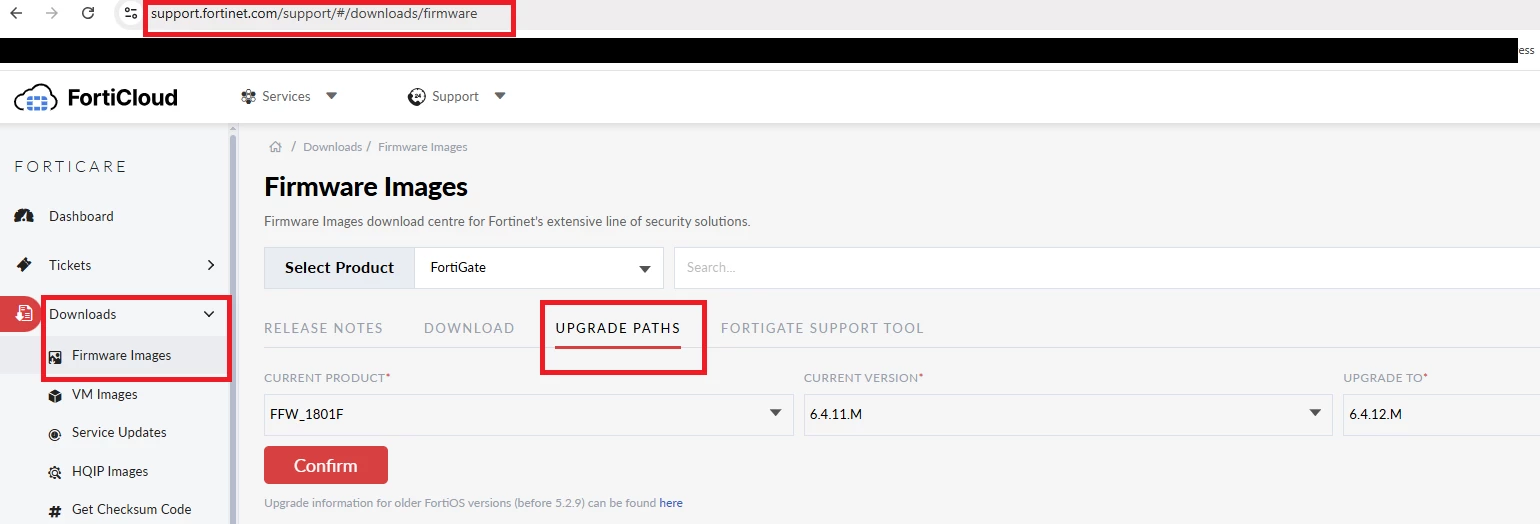
Task: Click the Firmware Images page heading
Action: [x=366, y=187]
